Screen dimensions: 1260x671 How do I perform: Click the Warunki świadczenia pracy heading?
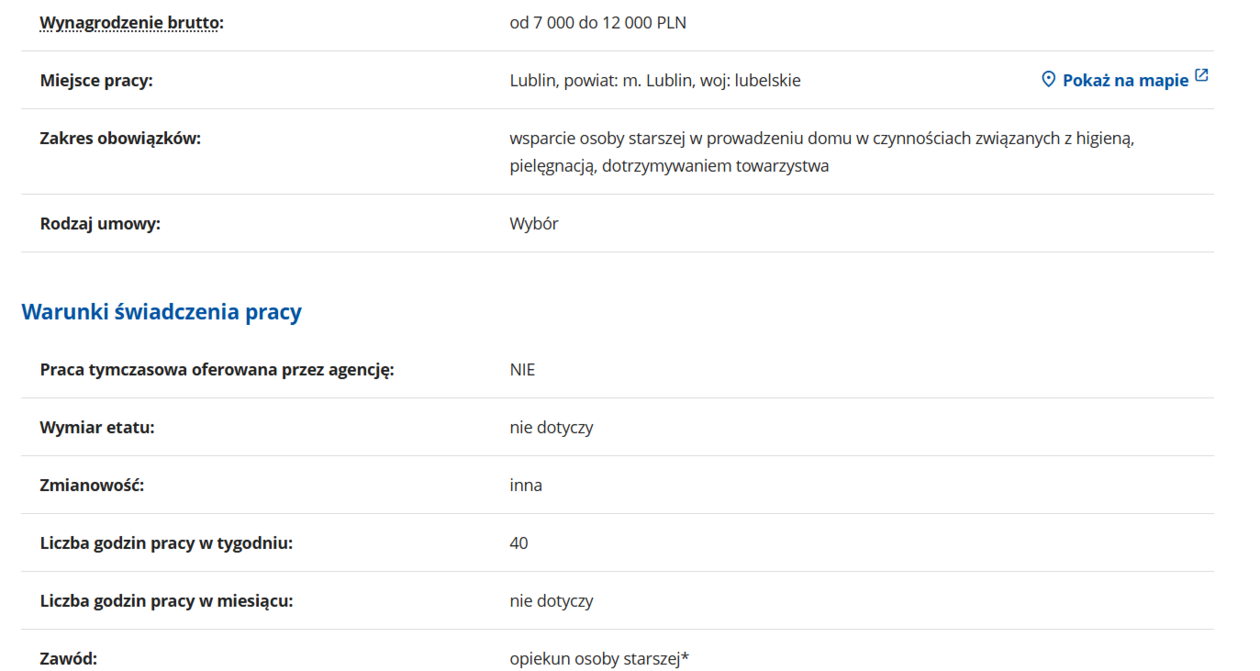tap(161, 312)
